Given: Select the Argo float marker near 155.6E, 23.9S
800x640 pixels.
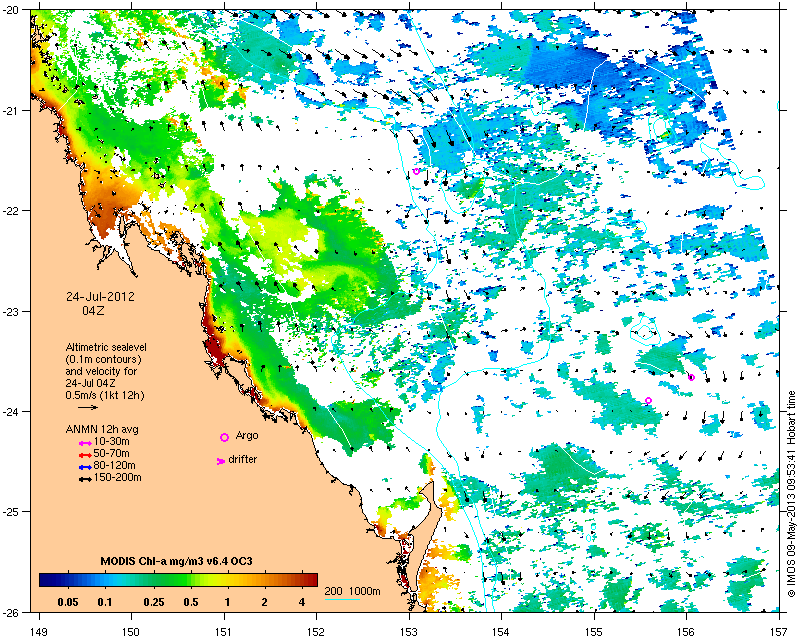Looking at the screenshot, I should tap(648, 401).
